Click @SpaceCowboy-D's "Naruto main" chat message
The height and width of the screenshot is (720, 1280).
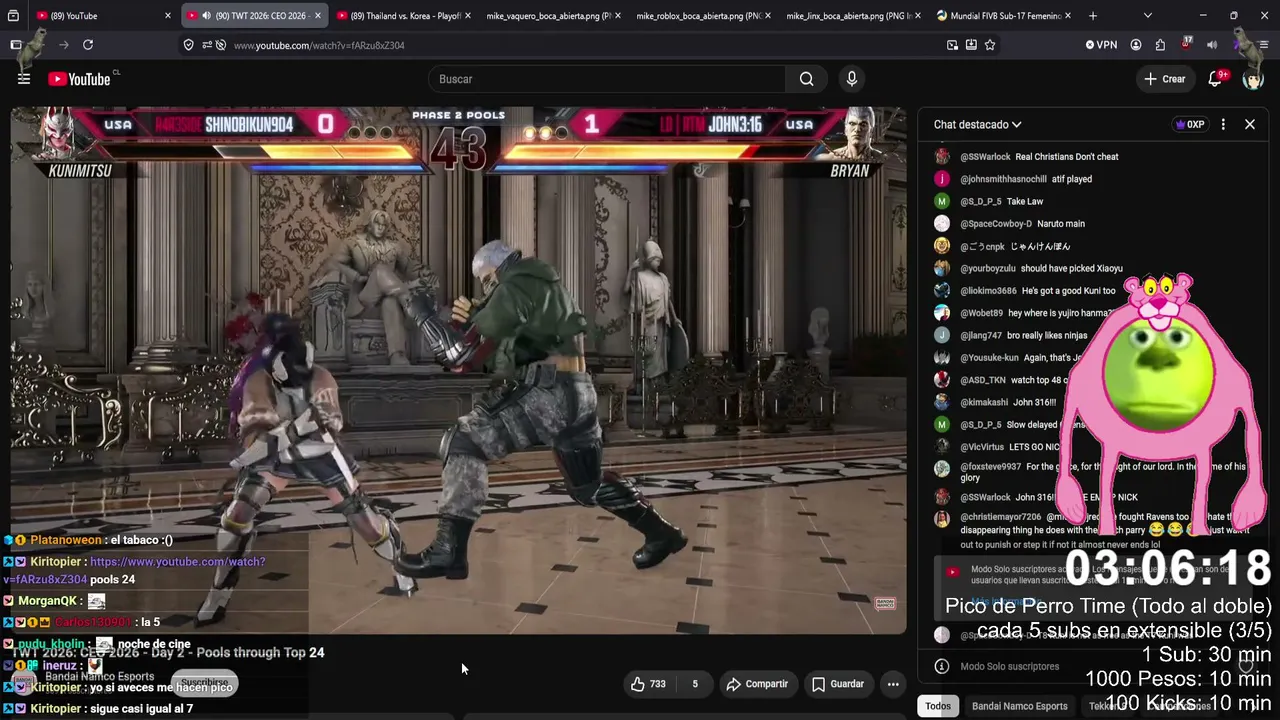point(1061,224)
